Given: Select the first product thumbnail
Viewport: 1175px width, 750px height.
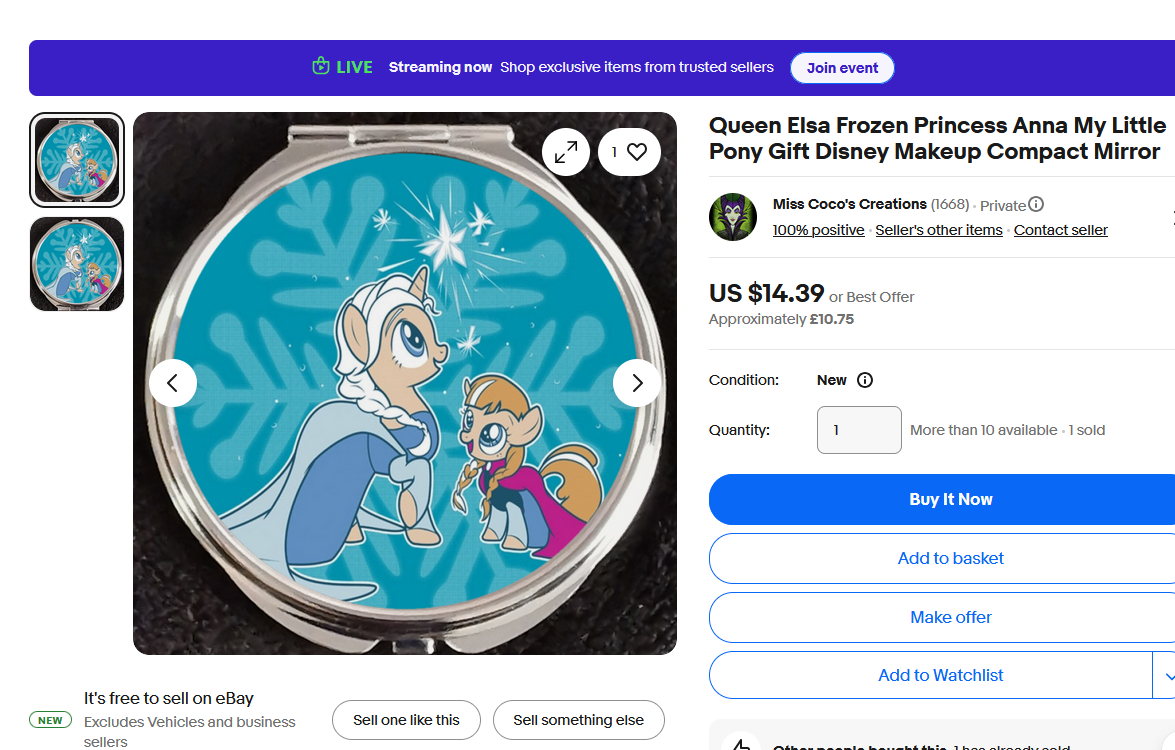Looking at the screenshot, I should pyautogui.click(x=77, y=160).
